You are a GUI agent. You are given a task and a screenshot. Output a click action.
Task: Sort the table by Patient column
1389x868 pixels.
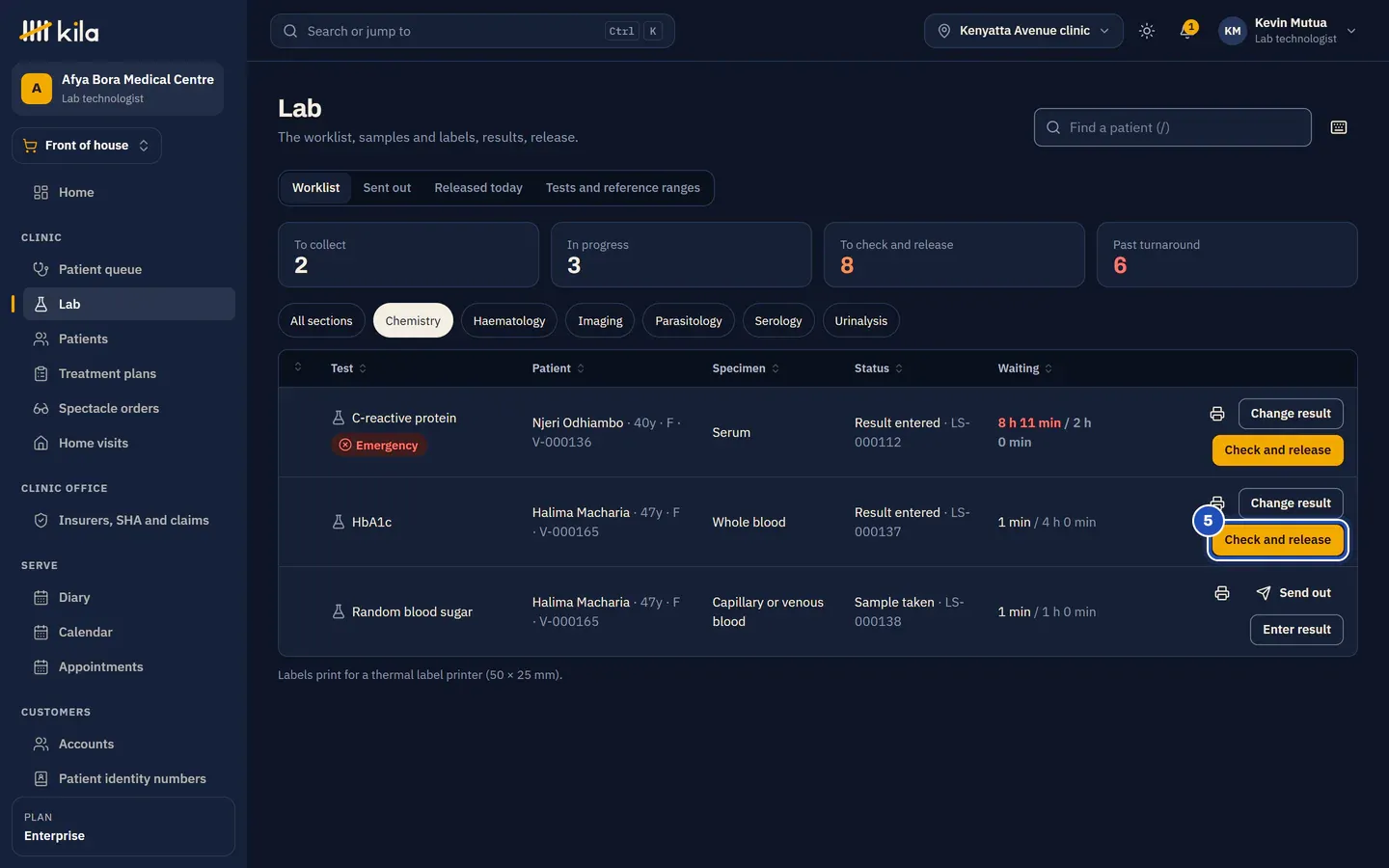[558, 368]
